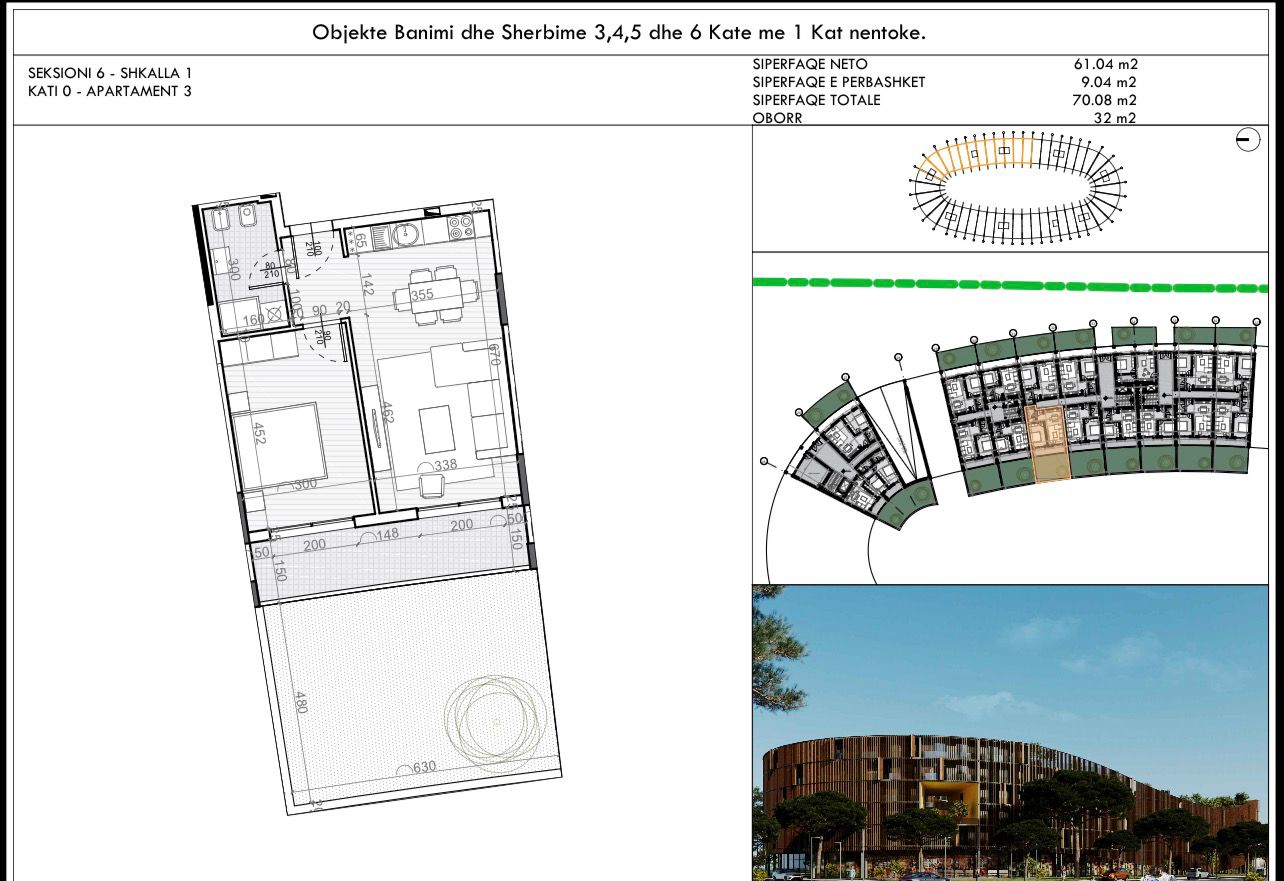
Task: Click the four-burner stove in the kitchen
Action: coord(461,229)
